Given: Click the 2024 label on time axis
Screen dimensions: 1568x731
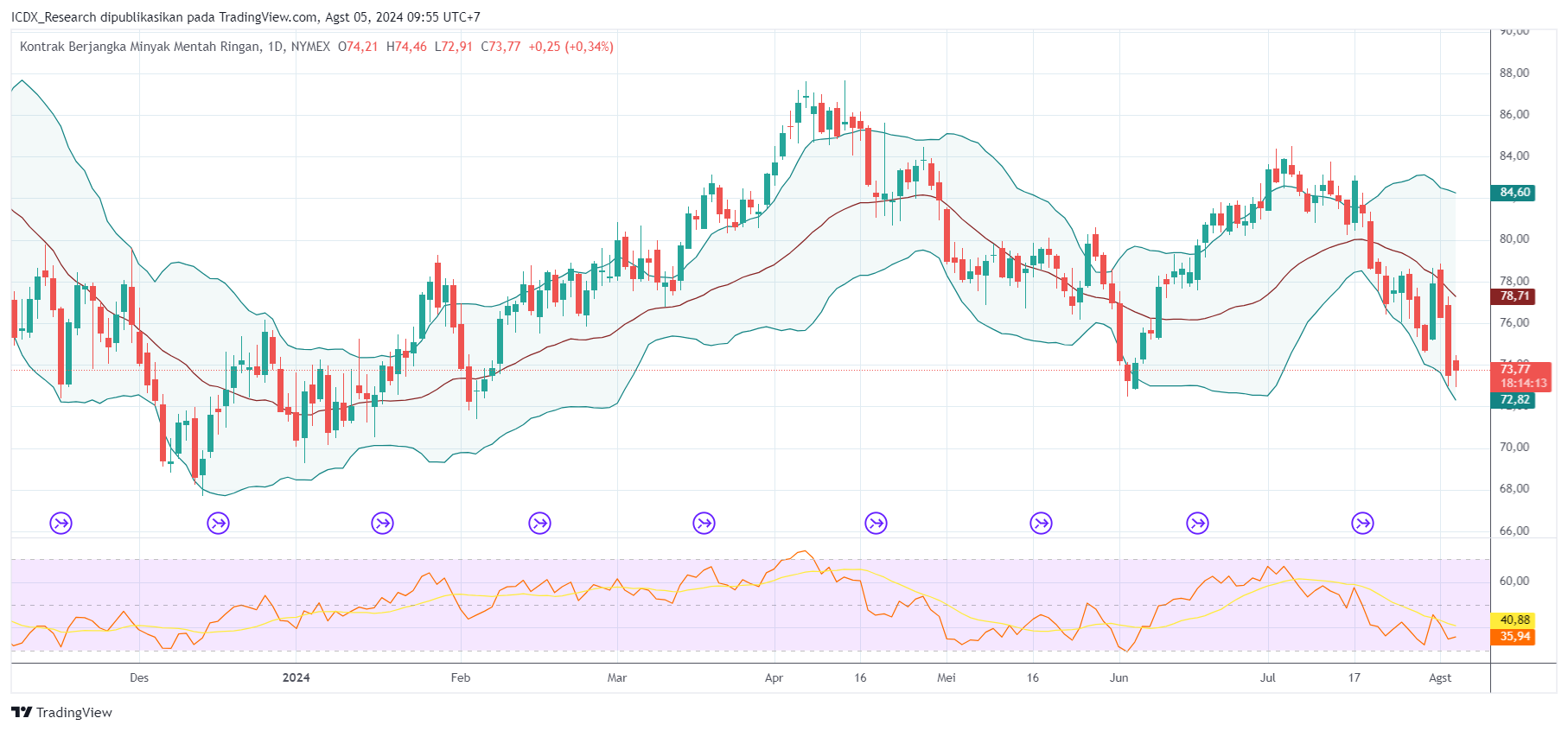Looking at the screenshot, I should 296,677.
